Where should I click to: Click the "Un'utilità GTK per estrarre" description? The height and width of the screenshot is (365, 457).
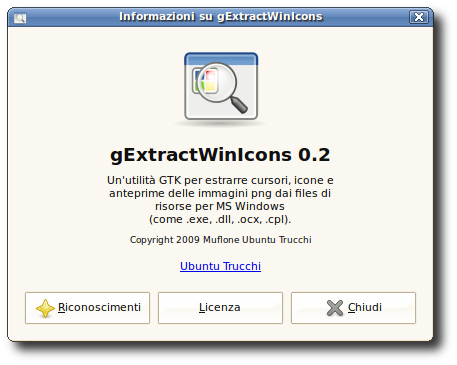coord(220,199)
